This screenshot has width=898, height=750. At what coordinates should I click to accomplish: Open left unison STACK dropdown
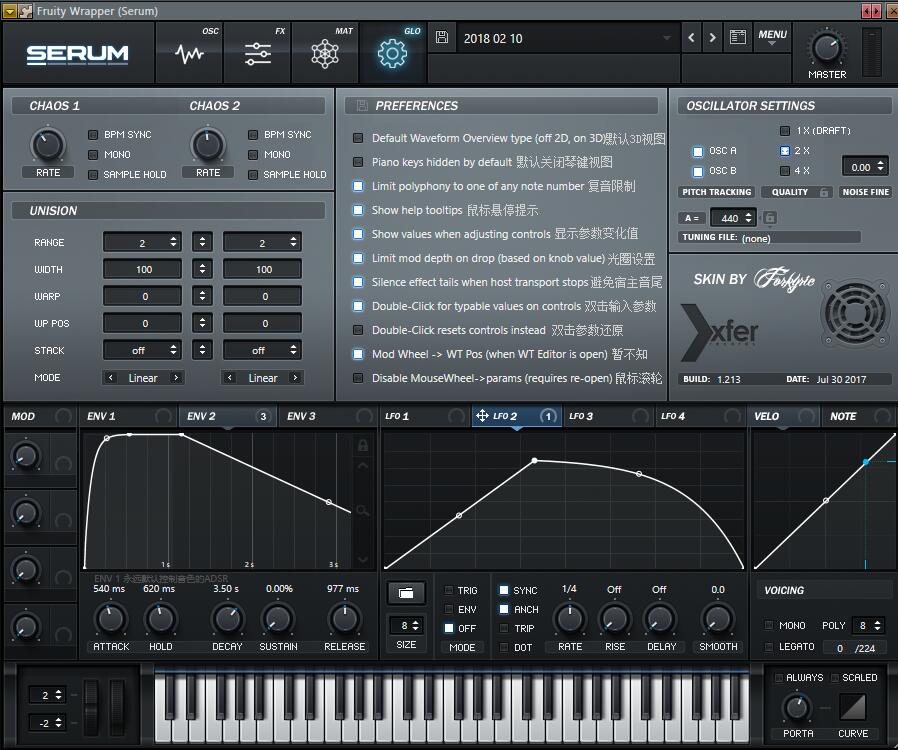(142, 350)
